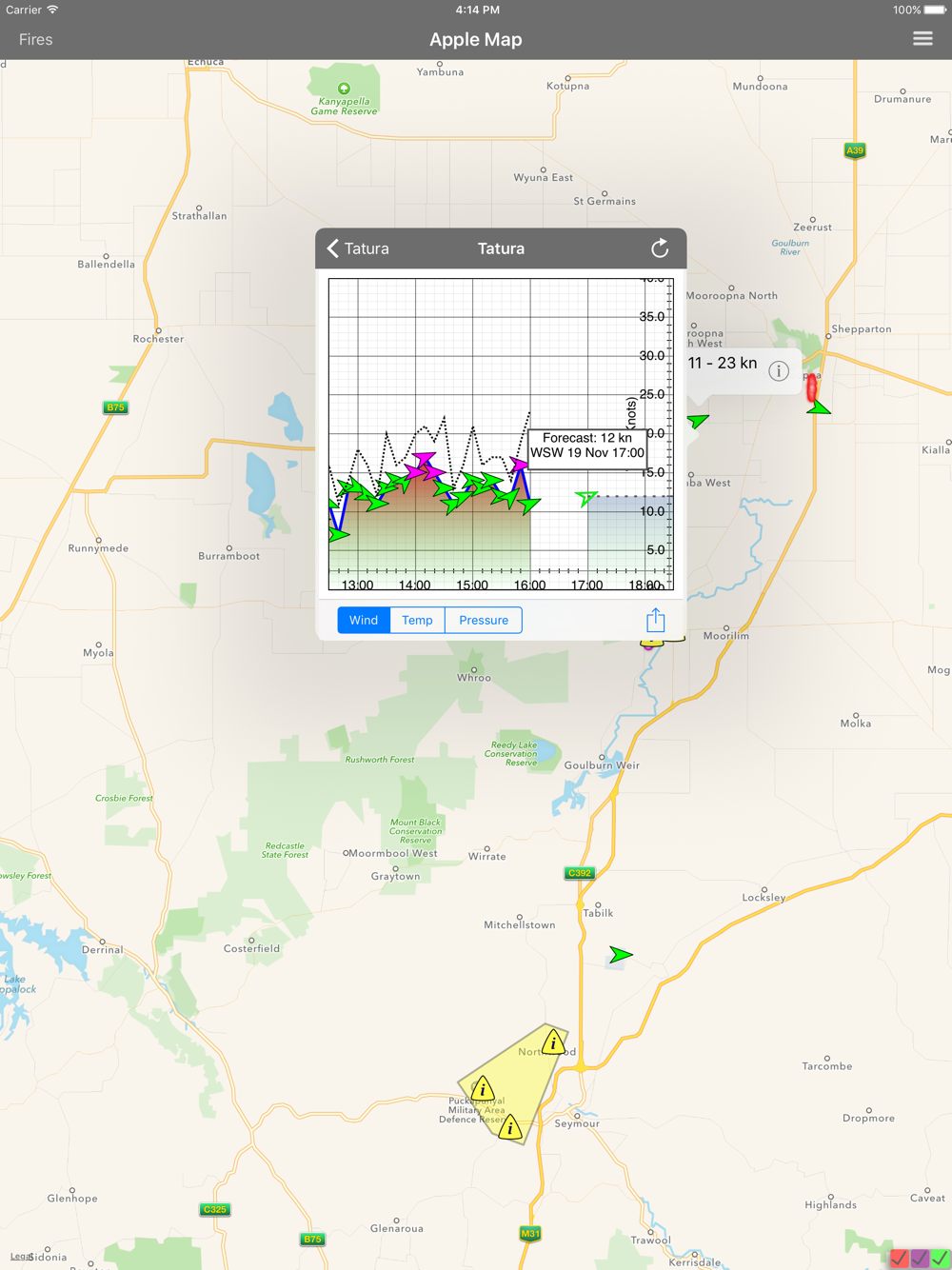Select the forecast wind arrow at 17:00
The image size is (952, 1270).
[586, 498]
